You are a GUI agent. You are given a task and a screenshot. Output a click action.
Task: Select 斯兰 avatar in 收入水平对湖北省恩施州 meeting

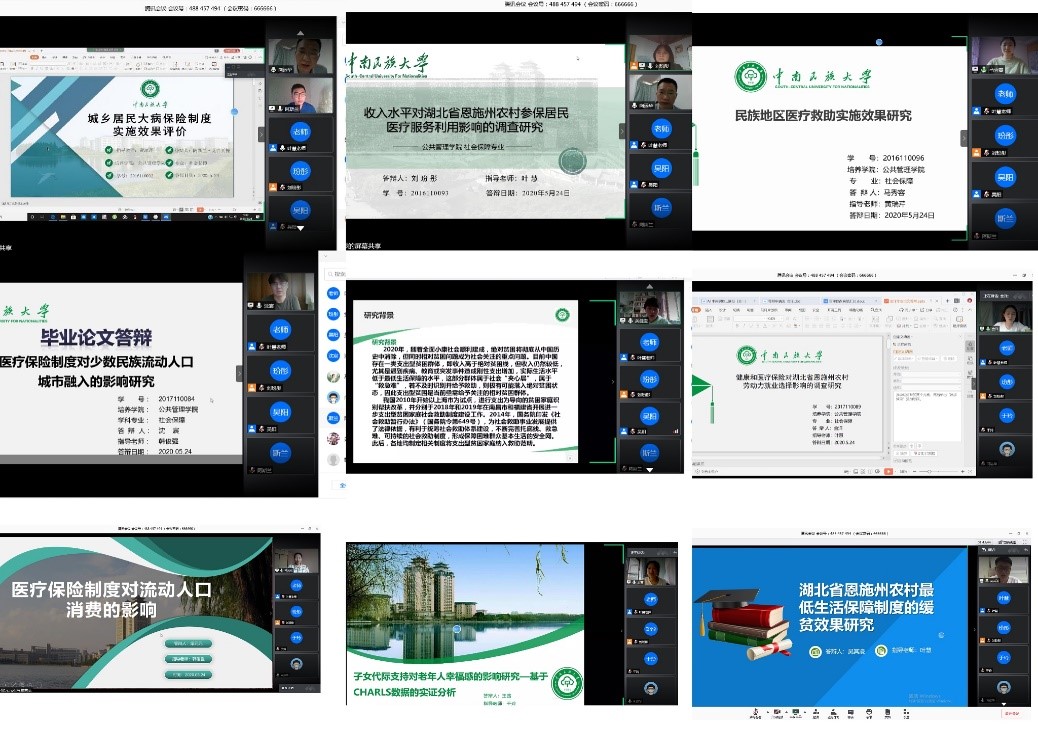tap(661, 207)
